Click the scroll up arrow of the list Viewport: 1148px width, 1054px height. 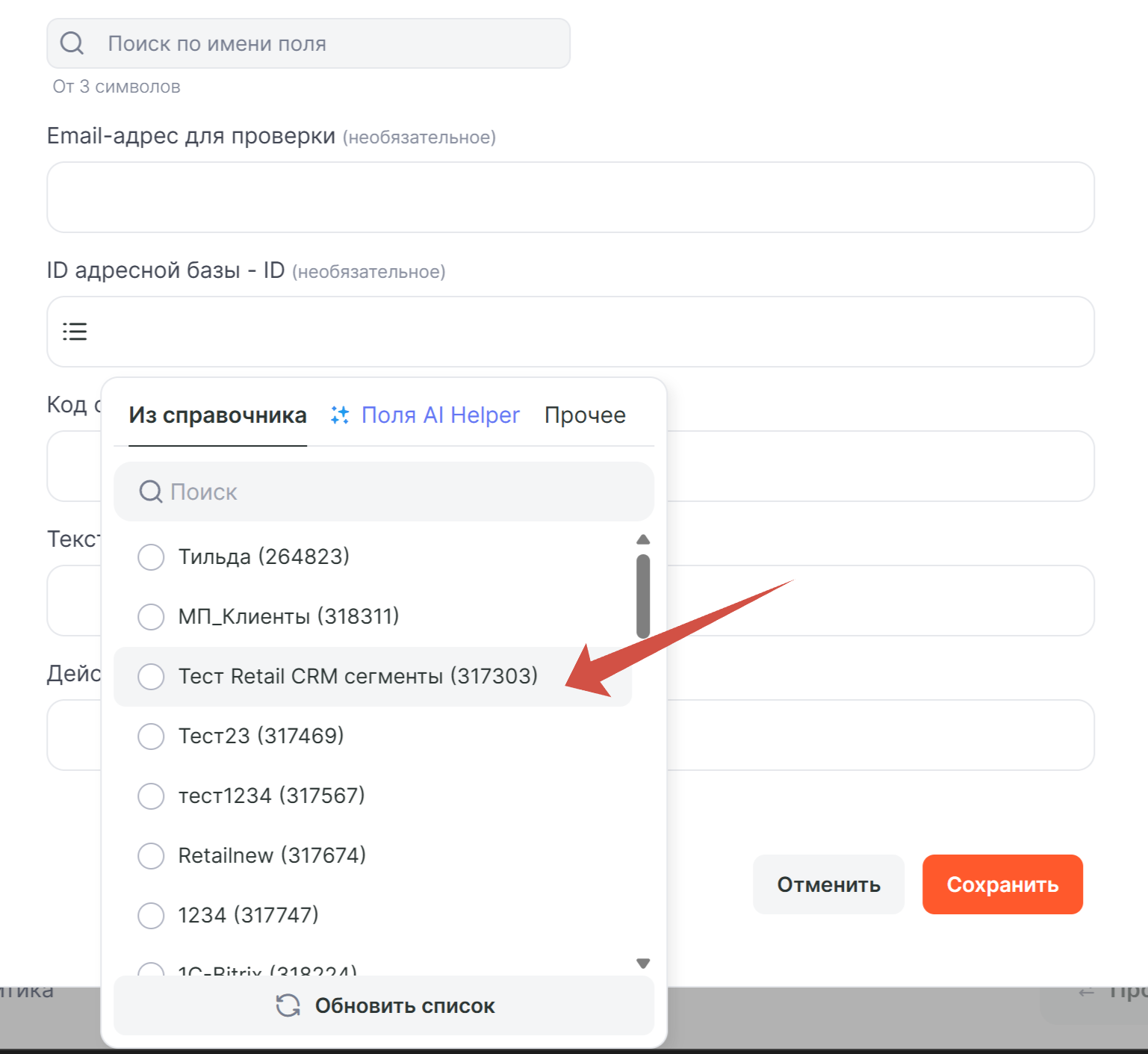tap(643, 539)
